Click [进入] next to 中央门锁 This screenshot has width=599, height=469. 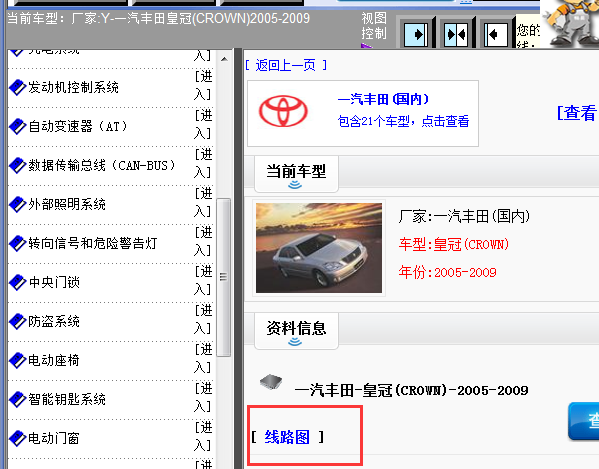[203, 280]
